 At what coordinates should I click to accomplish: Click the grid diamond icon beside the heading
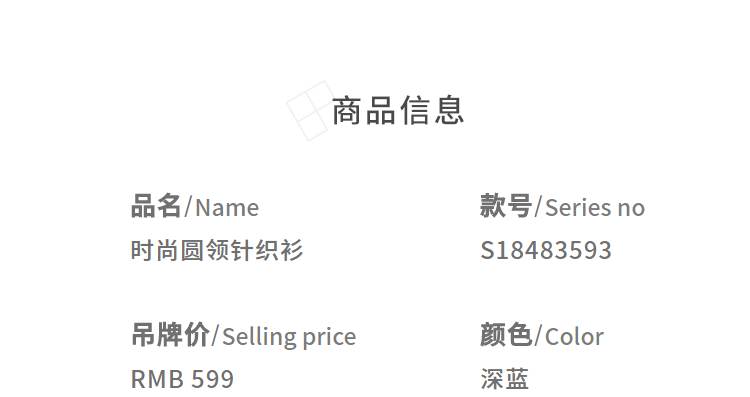(310, 110)
